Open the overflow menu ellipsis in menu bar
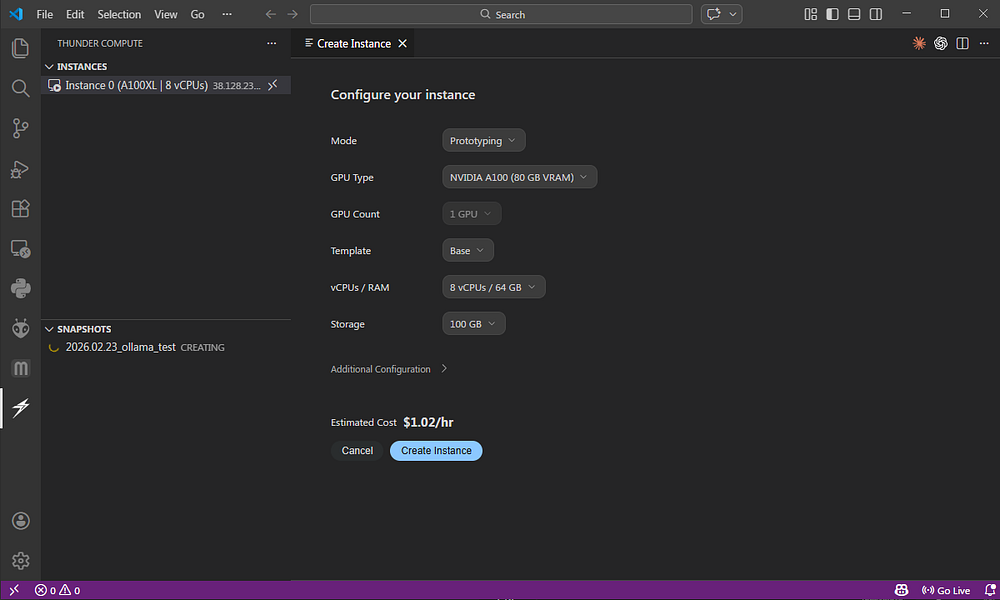The image size is (1000, 600). (x=227, y=14)
